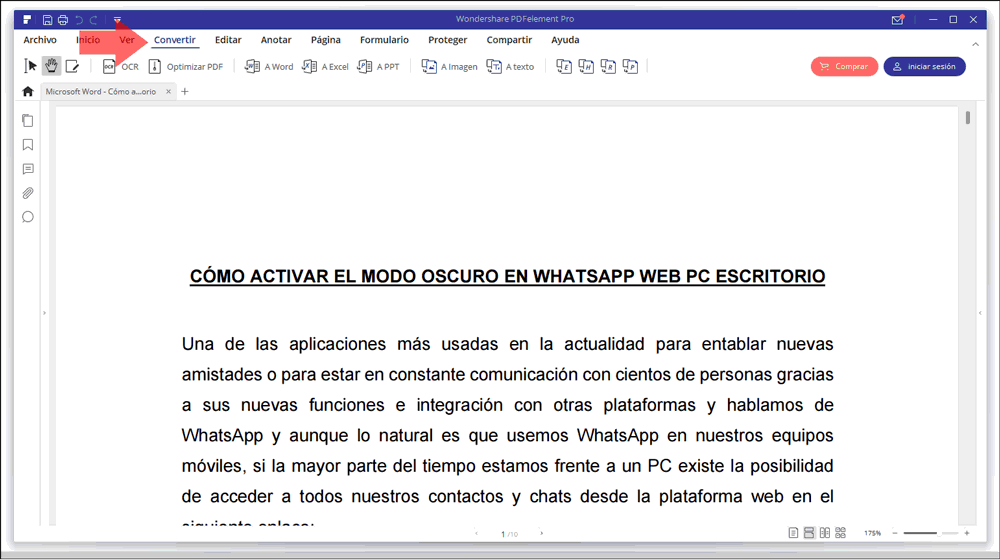Screen dimensions: 1000x559
Task: Switch to two-page continuous view
Action: click(x=841, y=533)
